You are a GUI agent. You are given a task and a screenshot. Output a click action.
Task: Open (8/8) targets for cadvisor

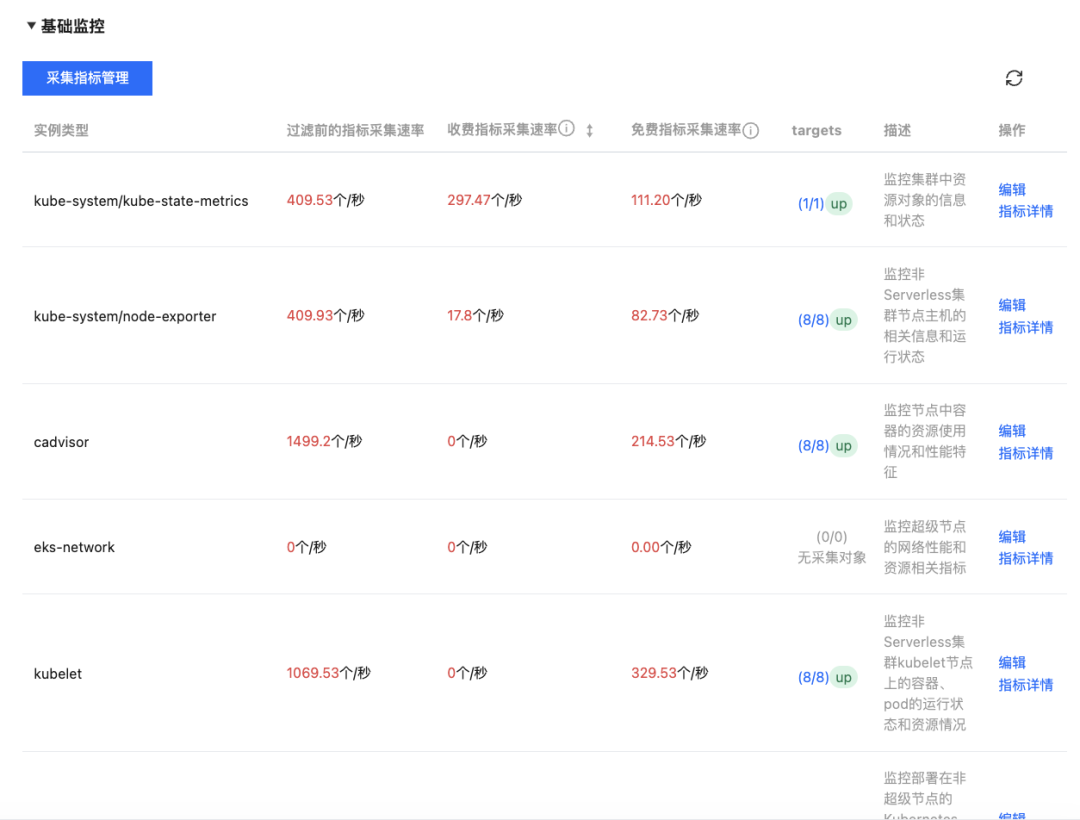coord(813,445)
